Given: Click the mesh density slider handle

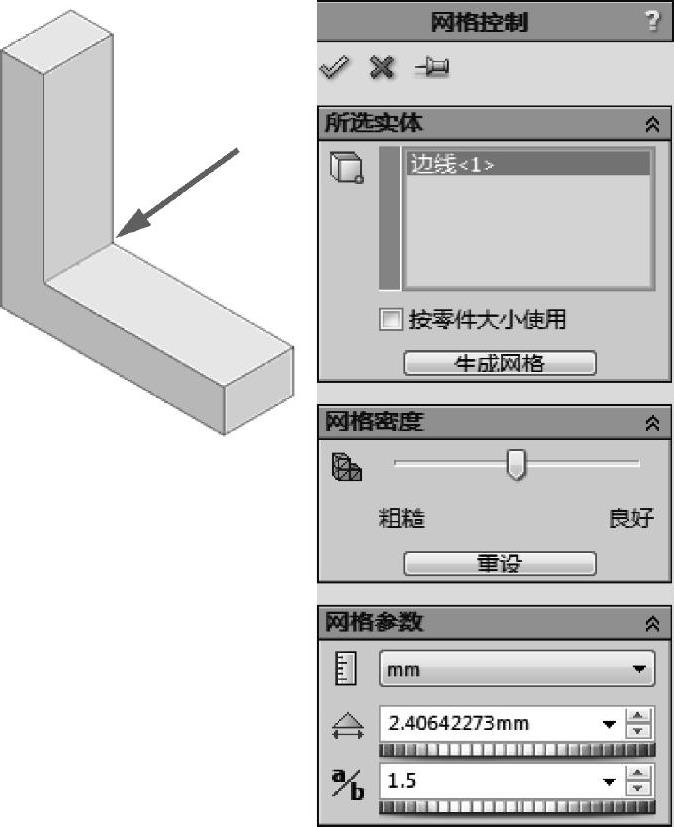Looking at the screenshot, I should [516, 465].
